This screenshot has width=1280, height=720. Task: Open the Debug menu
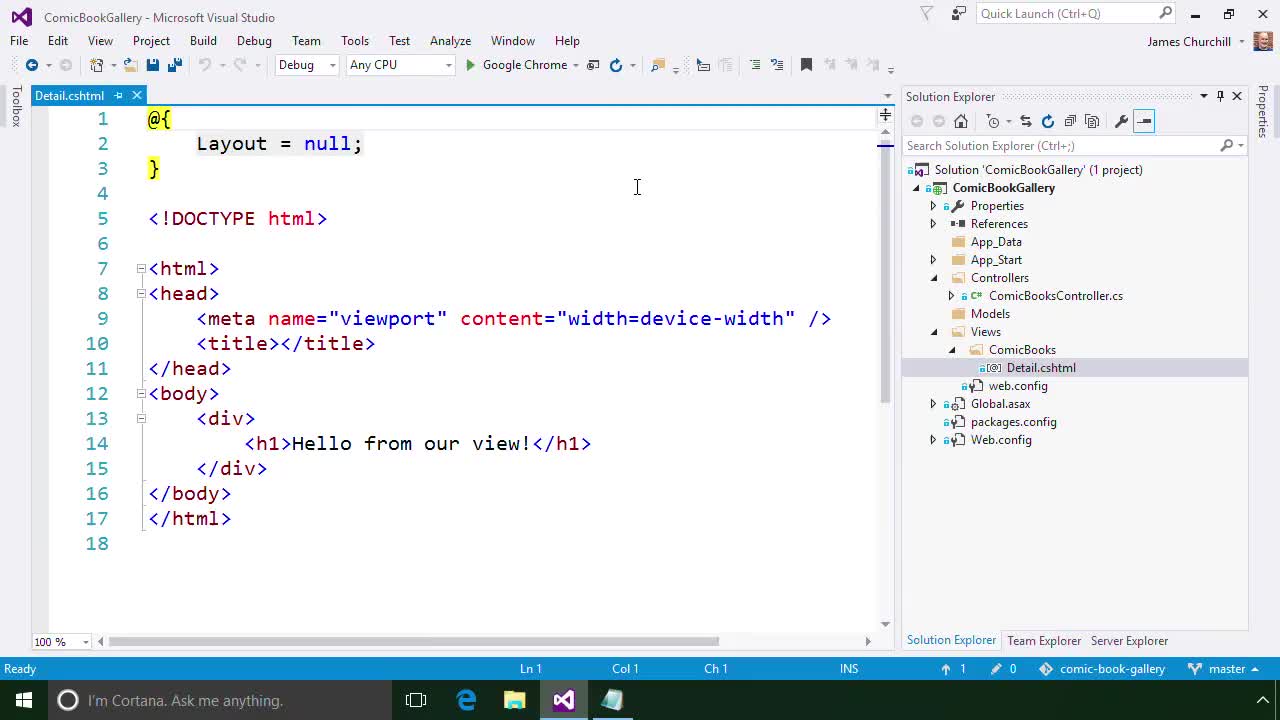pyautogui.click(x=254, y=41)
